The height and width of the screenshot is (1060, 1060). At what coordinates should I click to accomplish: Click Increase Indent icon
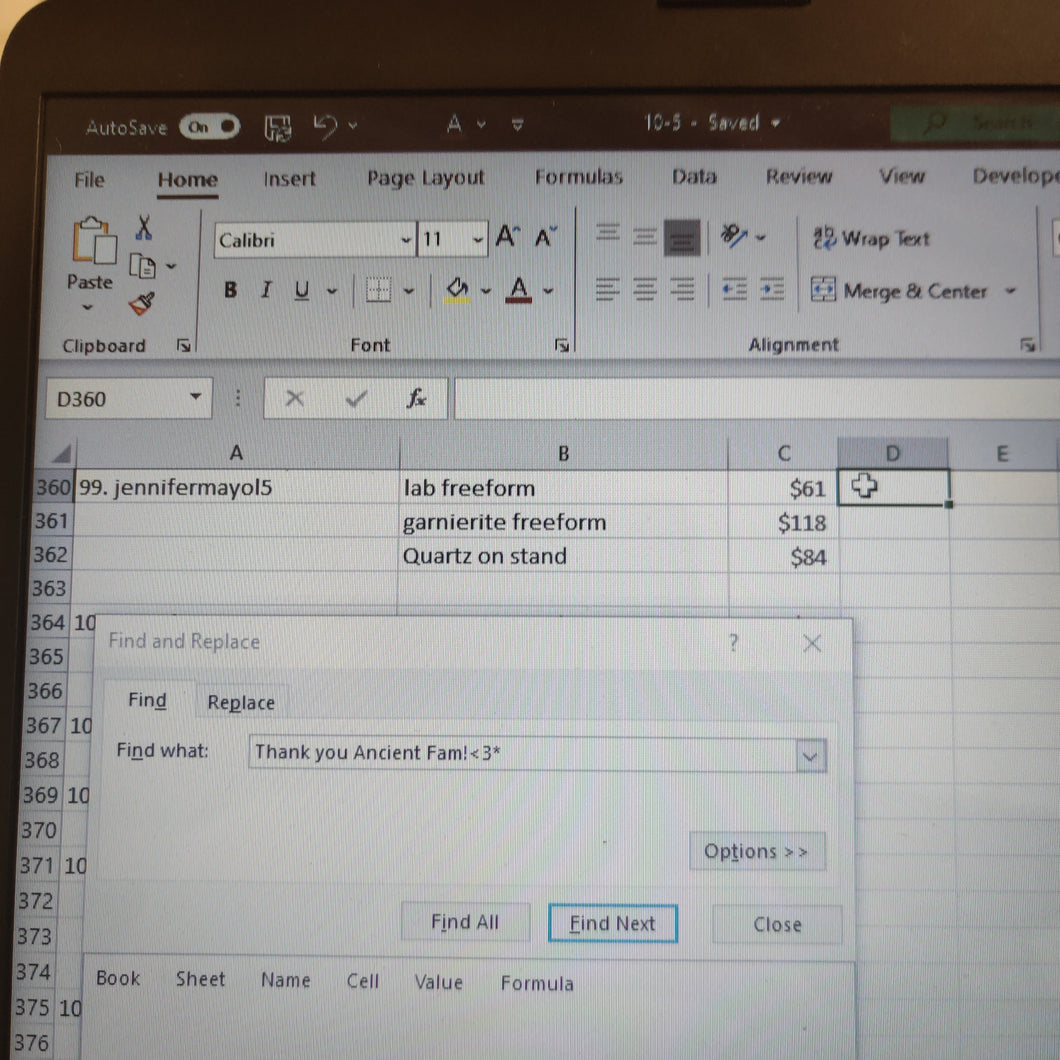pos(771,289)
